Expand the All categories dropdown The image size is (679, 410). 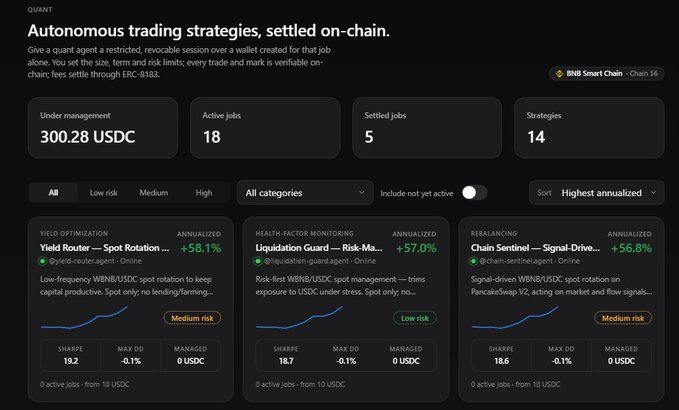[305, 193]
